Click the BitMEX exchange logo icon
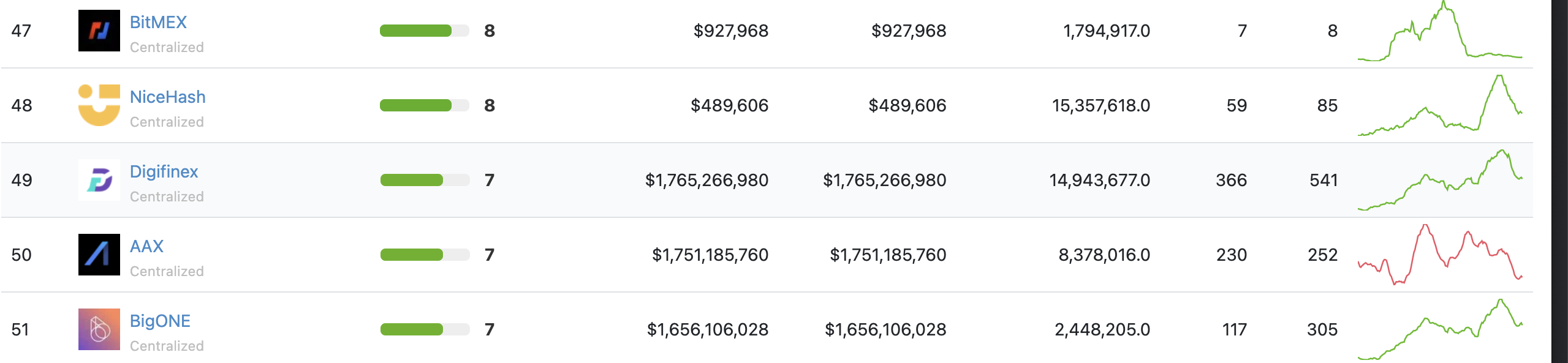This screenshot has height=363, width=1568. coord(99,31)
